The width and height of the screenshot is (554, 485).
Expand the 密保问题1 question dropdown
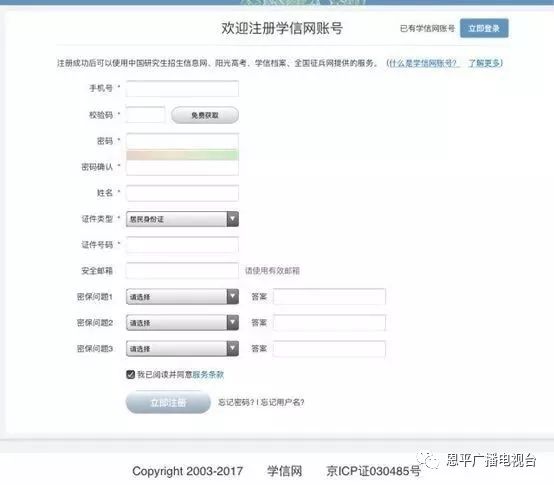[182, 297]
